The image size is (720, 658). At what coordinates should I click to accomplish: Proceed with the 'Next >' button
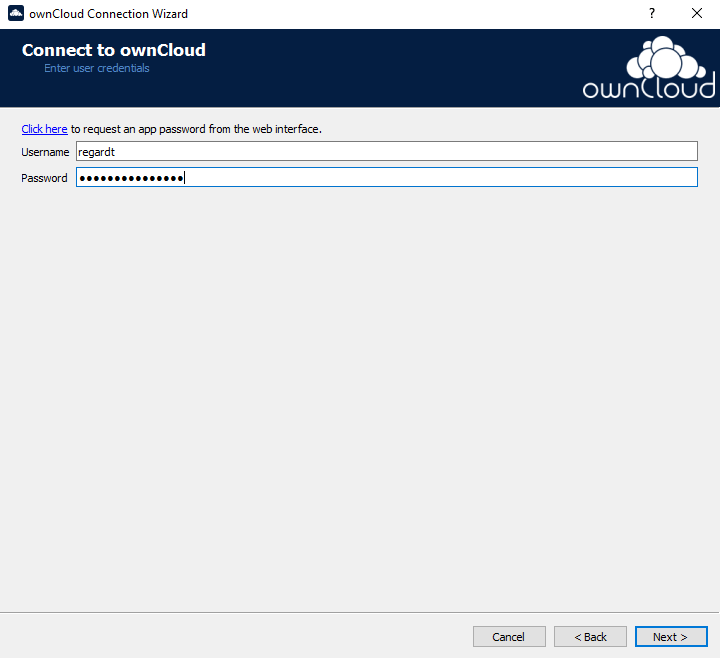click(x=671, y=636)
